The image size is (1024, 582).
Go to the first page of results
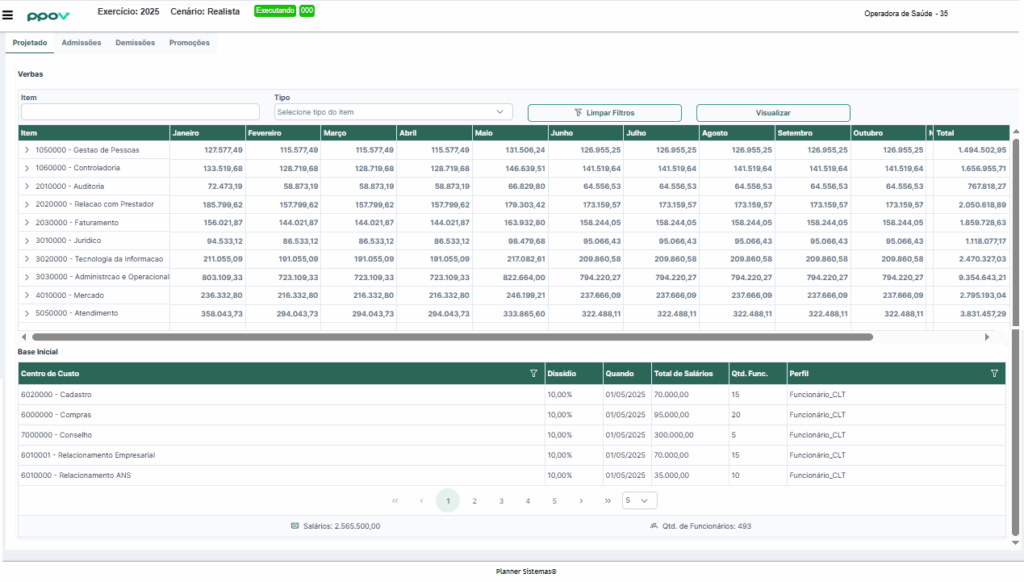[x=395, y=501]
